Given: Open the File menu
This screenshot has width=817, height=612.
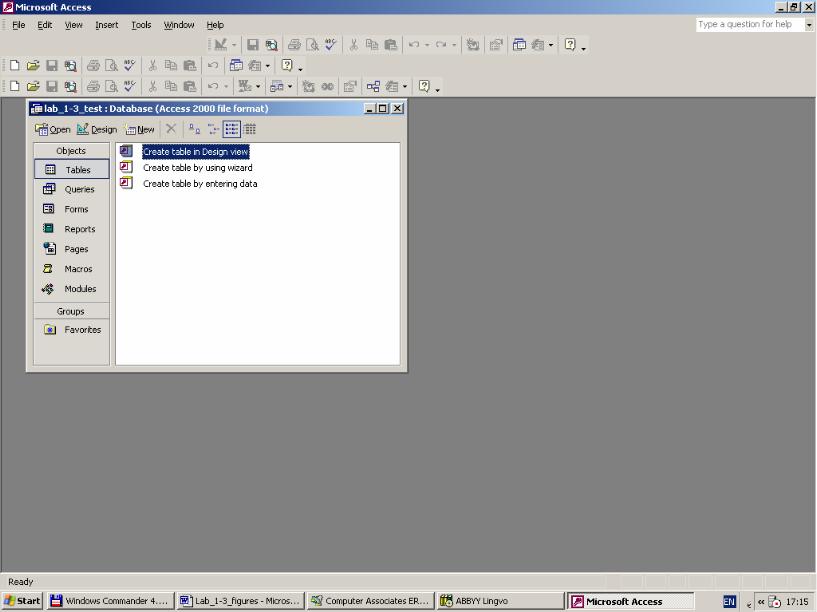Looking at the screenshot, I should 19,25.
